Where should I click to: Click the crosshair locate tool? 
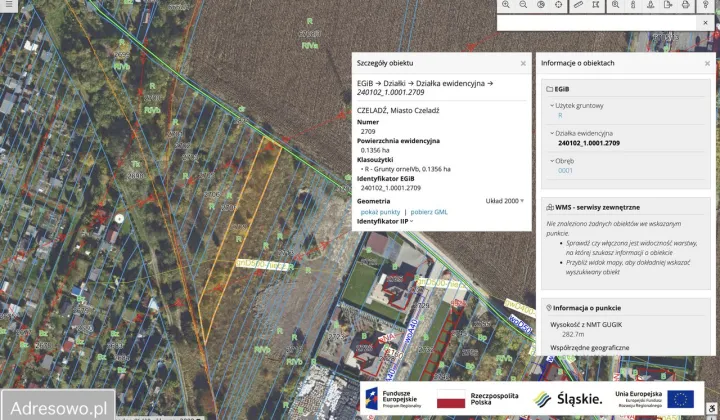coord(558,5)
